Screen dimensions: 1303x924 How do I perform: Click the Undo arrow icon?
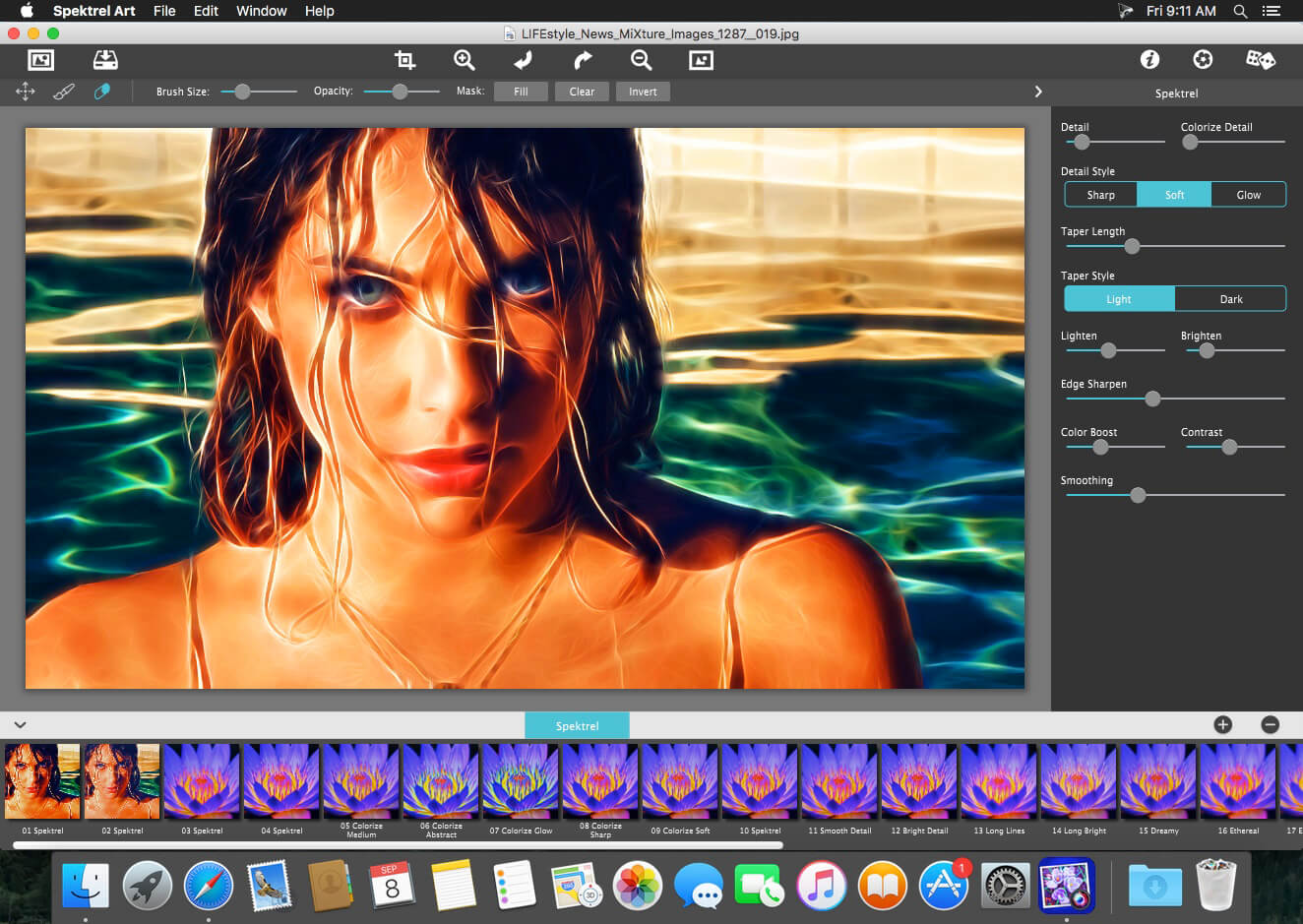point(523,60)
